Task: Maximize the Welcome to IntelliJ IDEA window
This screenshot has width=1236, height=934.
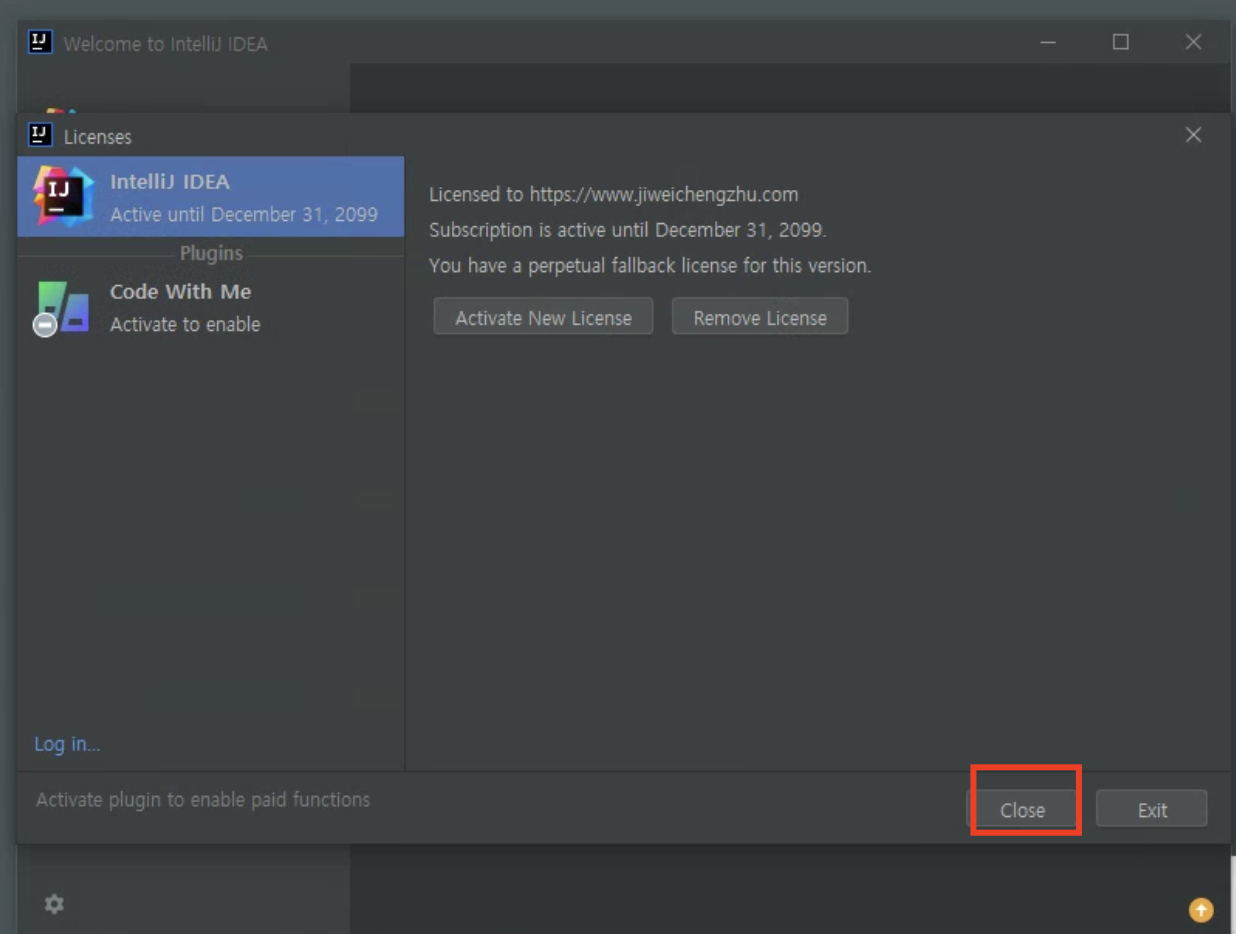Action: pos(1121,42)
